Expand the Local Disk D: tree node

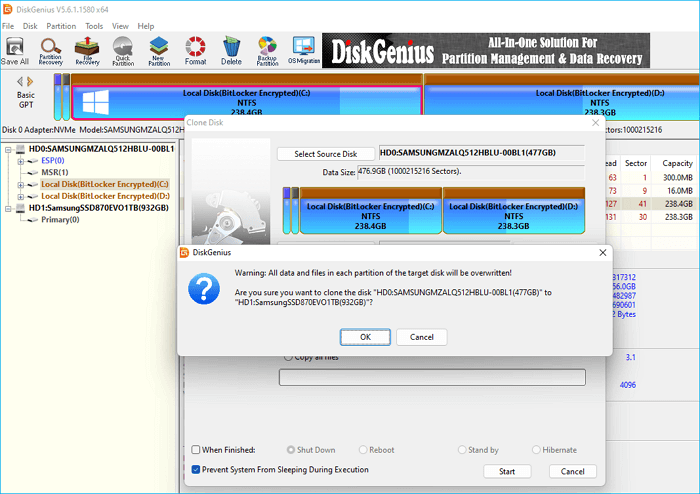pos(21,196)
